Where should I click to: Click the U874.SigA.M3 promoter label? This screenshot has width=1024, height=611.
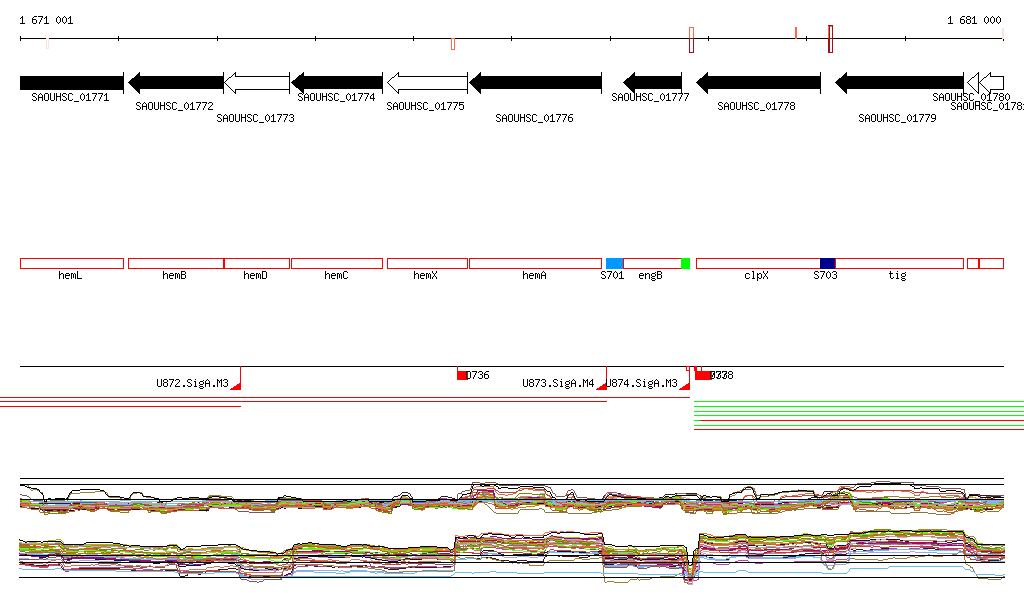point(643,383)
